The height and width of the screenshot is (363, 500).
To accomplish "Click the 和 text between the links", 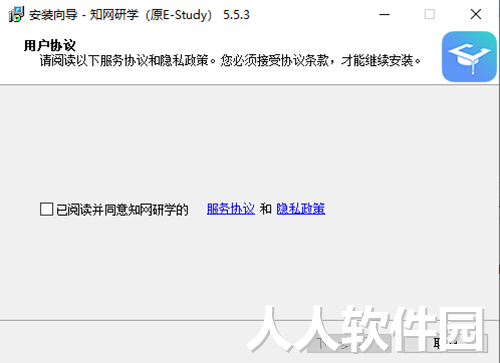I will tap(266, 209).
